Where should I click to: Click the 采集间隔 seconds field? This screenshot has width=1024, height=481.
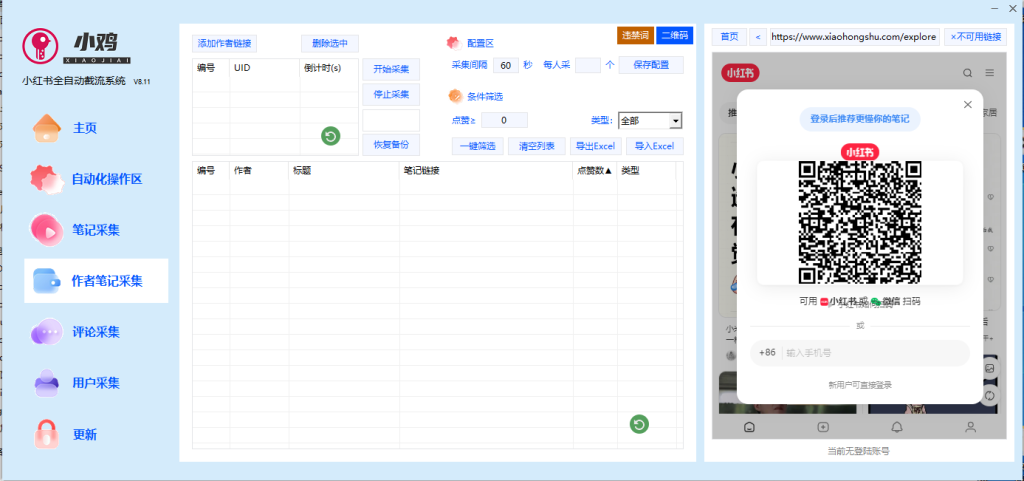pyautogui.click(x=505, y=65)
